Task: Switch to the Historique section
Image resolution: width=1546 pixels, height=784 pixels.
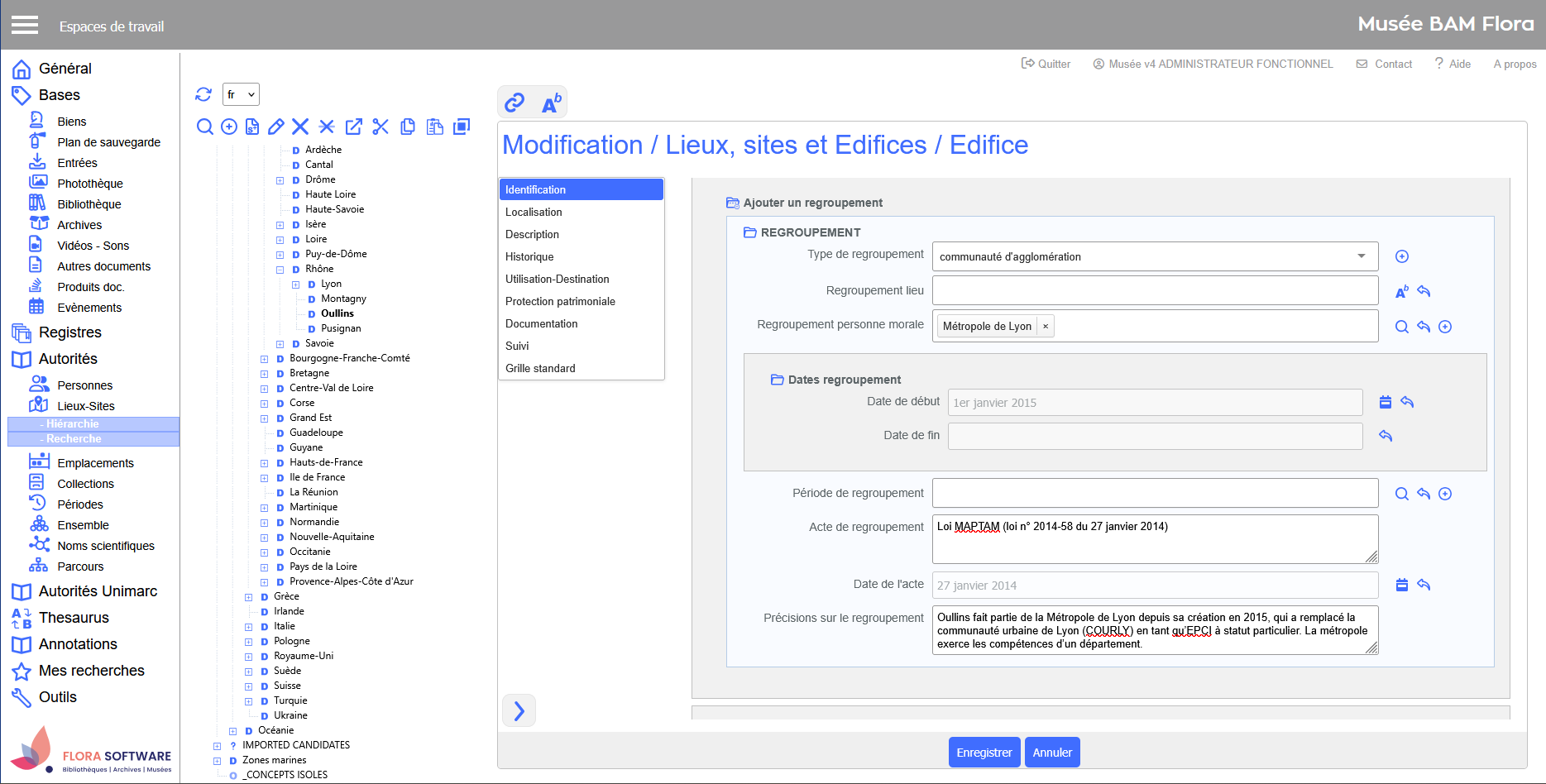Action: tap(529, 257)
